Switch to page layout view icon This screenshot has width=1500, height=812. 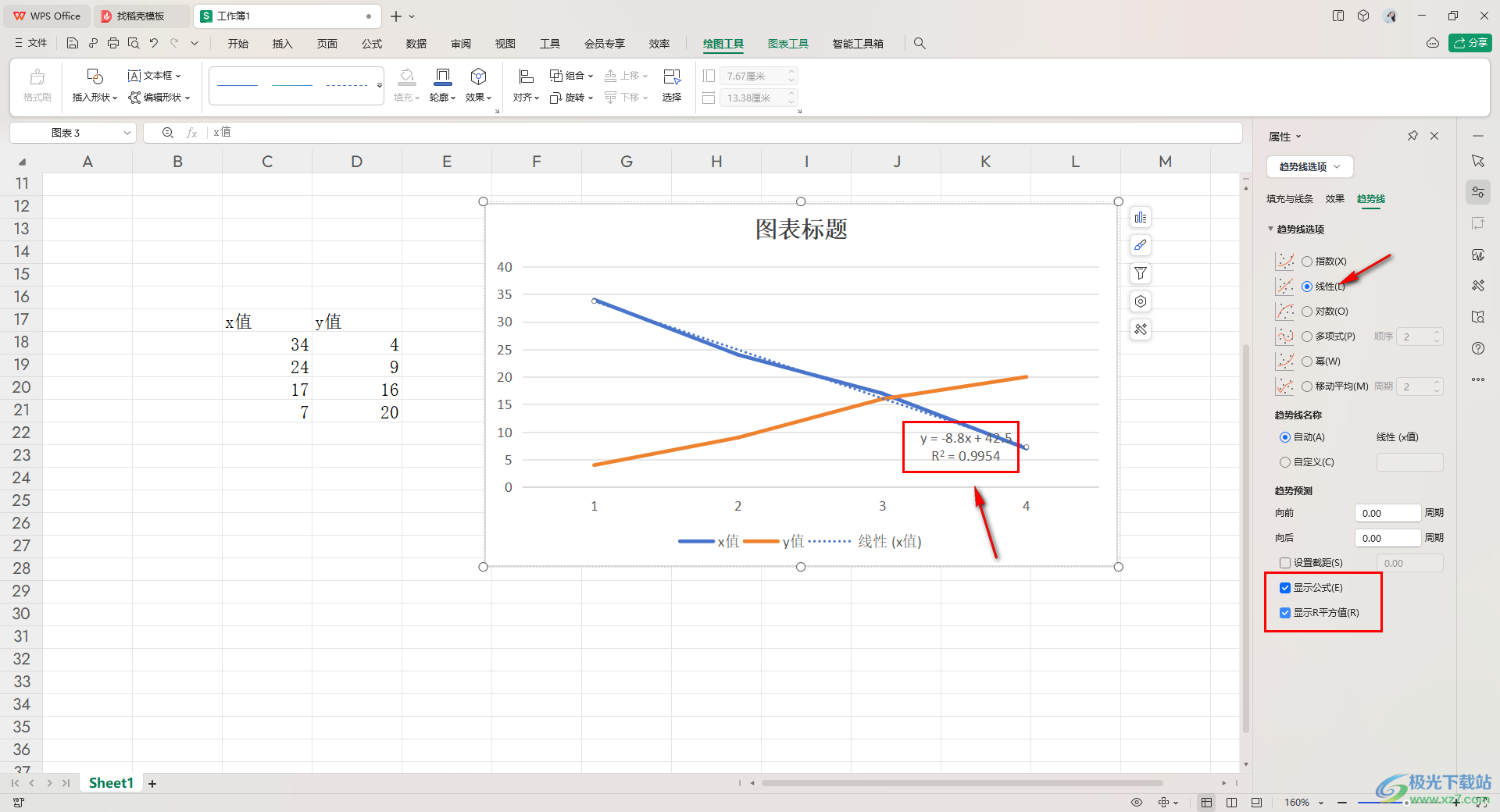[1231, 803]
